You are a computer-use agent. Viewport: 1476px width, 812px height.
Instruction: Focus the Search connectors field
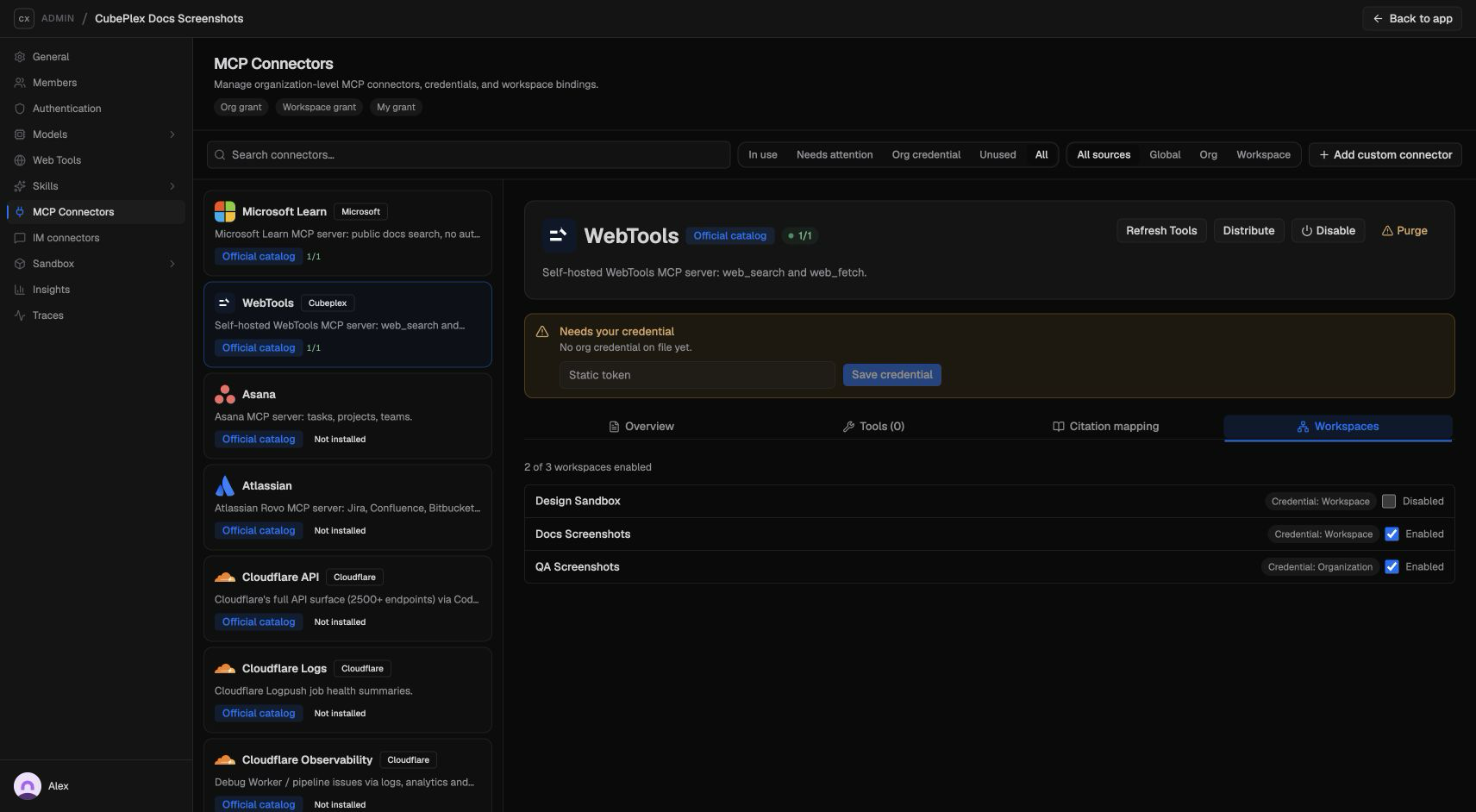(x=468, y=155)
